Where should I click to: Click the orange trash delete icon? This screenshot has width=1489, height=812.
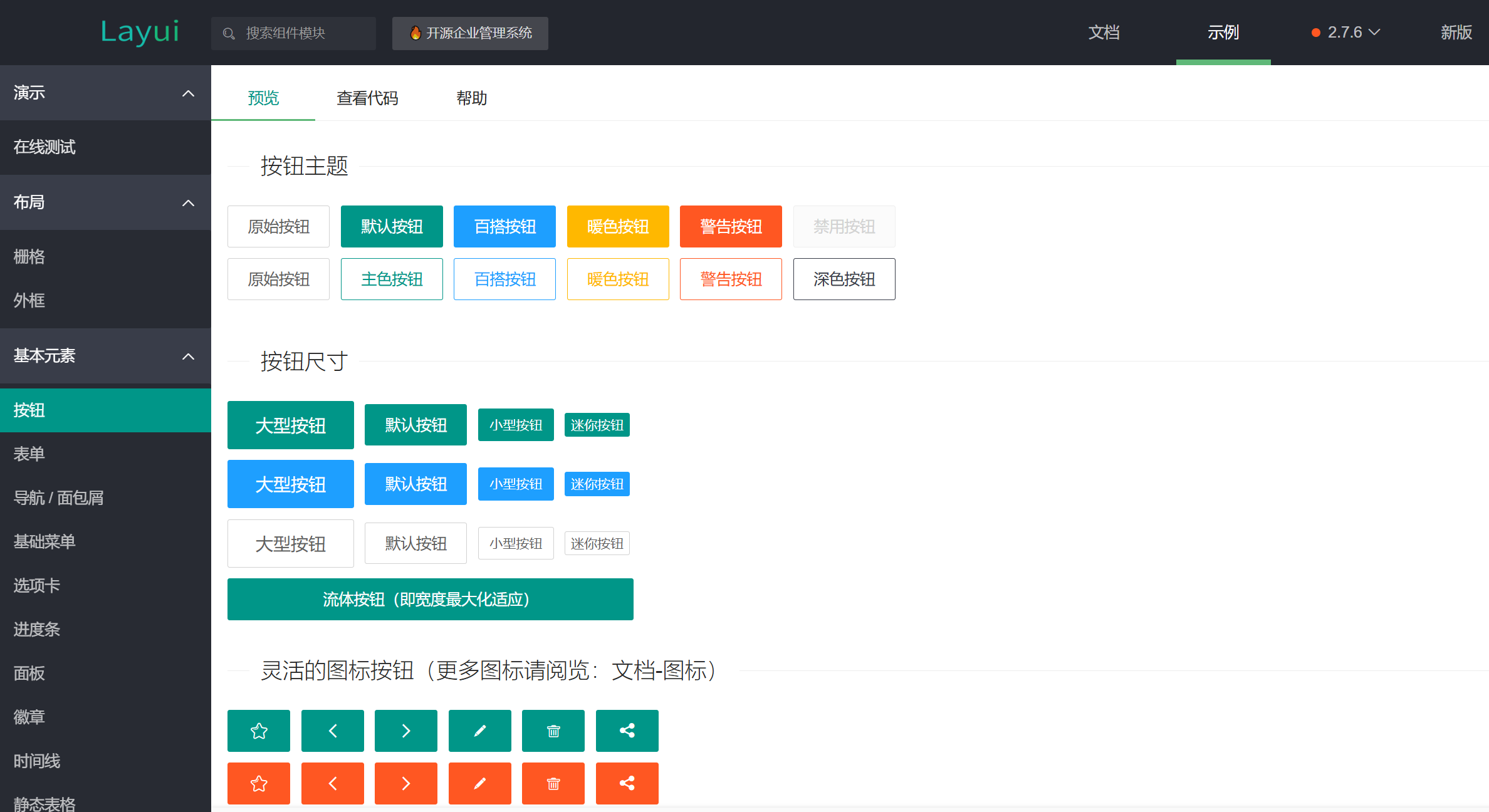[x=553, y=783]
